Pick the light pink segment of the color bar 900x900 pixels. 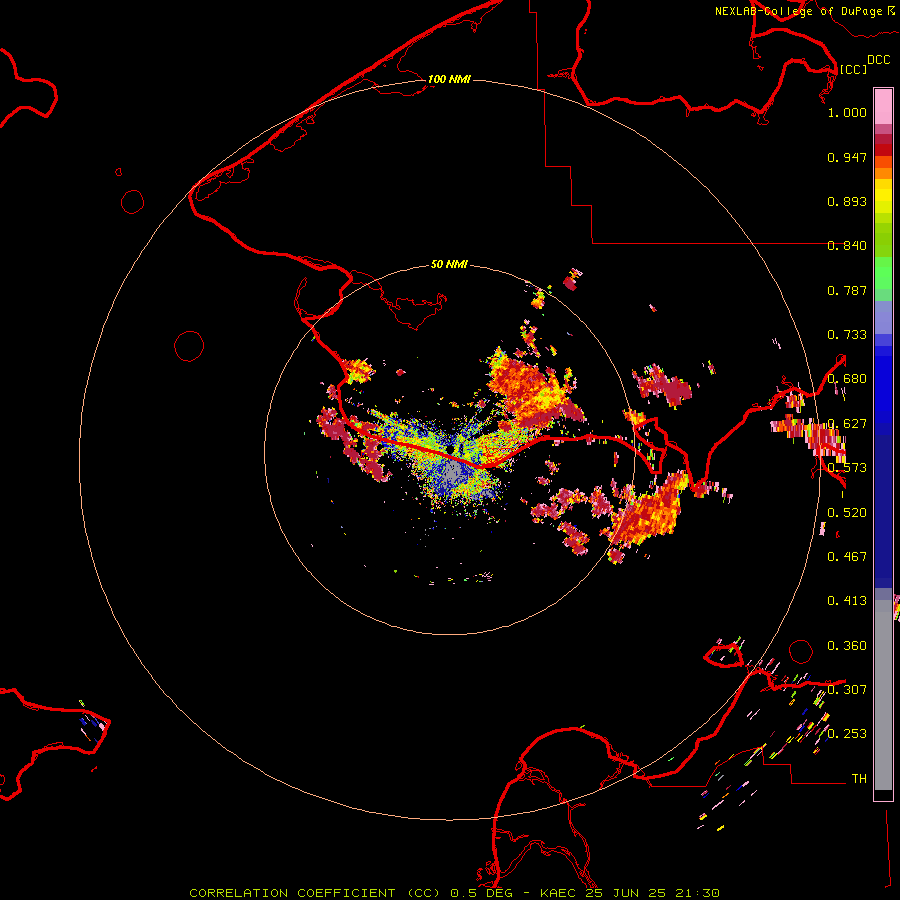[883, 107]
